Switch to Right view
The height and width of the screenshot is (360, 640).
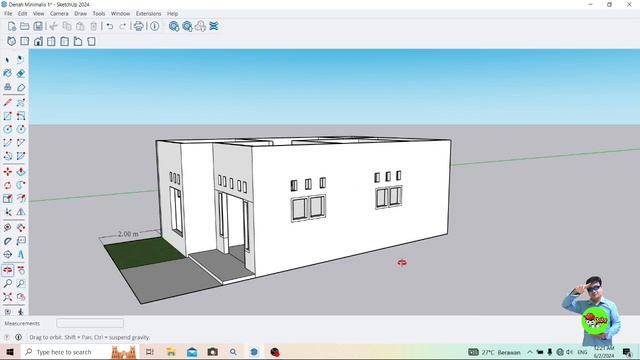[x=51, y=41]
